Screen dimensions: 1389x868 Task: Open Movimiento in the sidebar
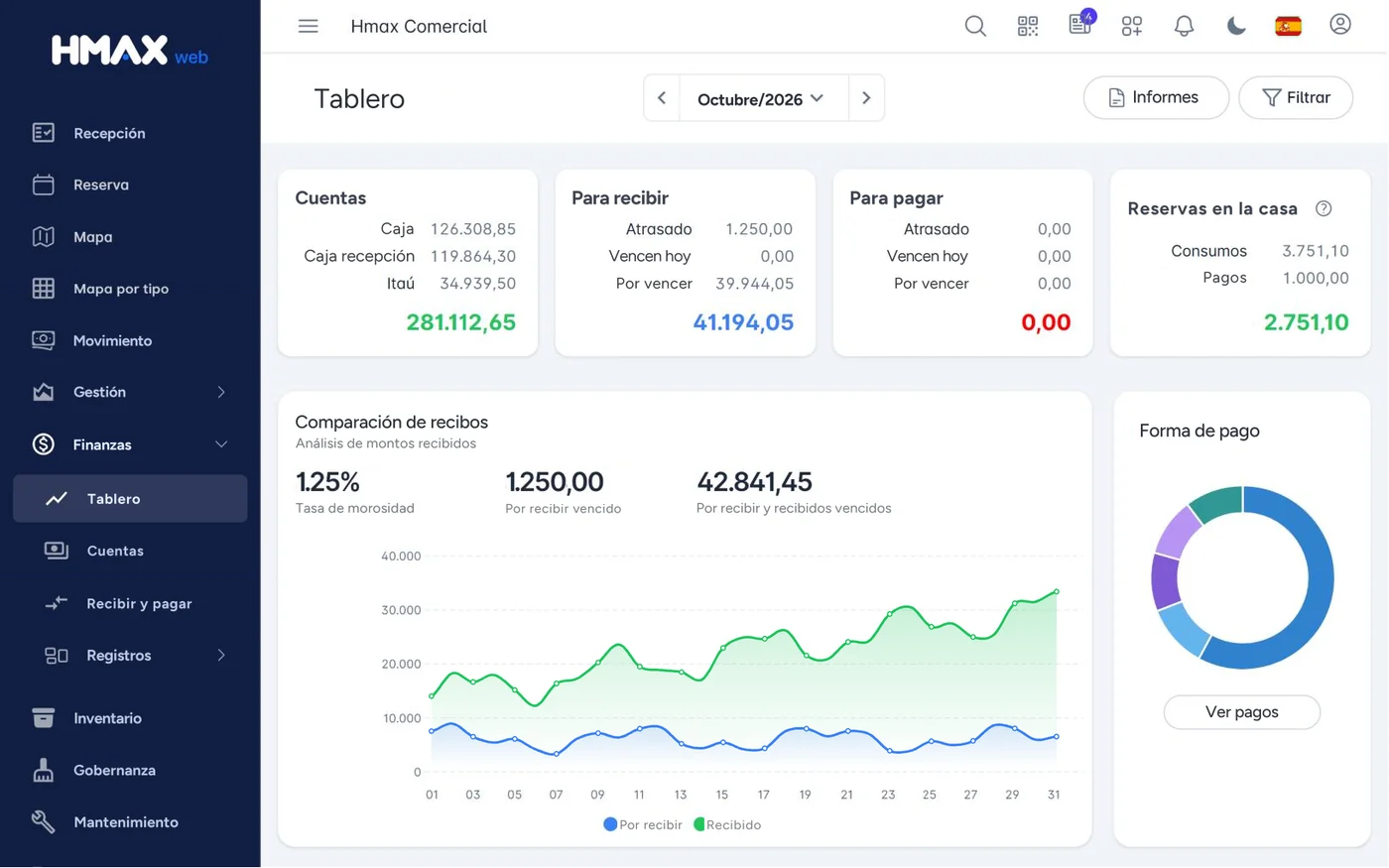coord(130,340)
